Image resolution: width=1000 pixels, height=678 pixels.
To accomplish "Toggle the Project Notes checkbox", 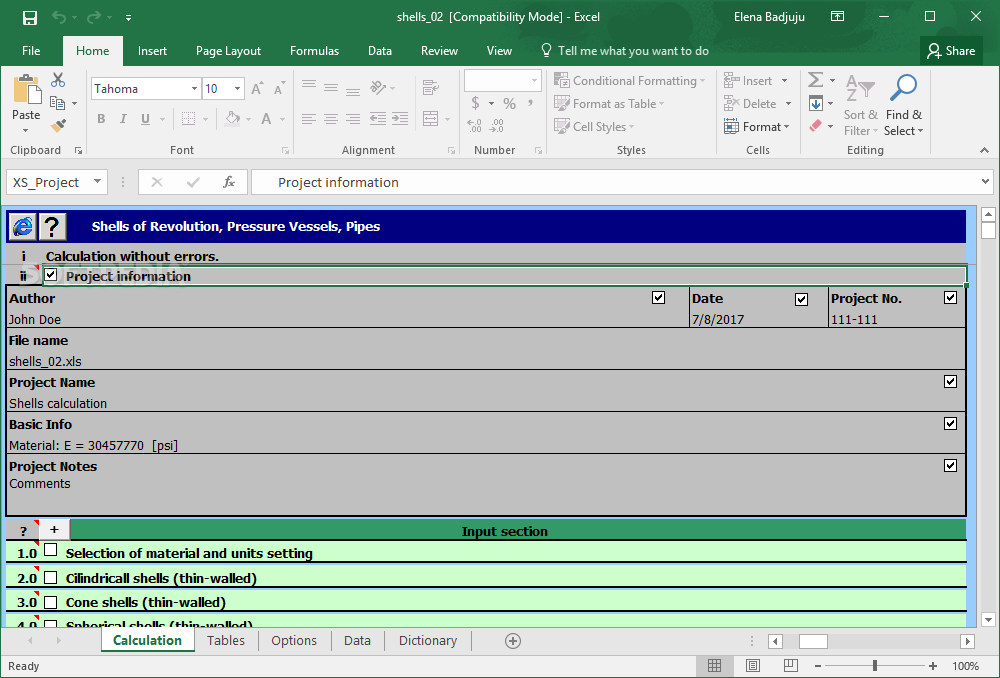I will click(950, 466).
